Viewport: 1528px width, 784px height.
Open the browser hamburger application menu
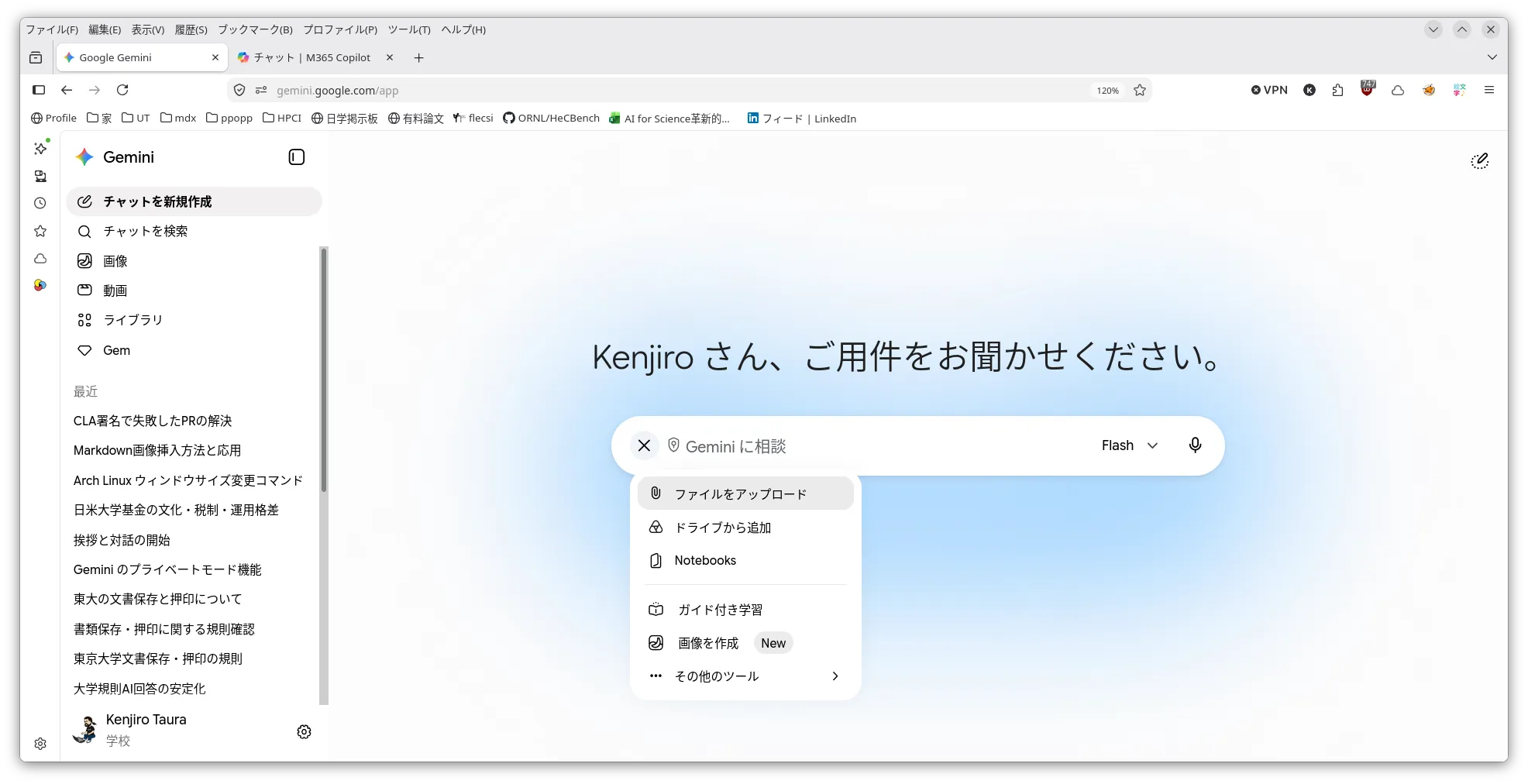1488,90
